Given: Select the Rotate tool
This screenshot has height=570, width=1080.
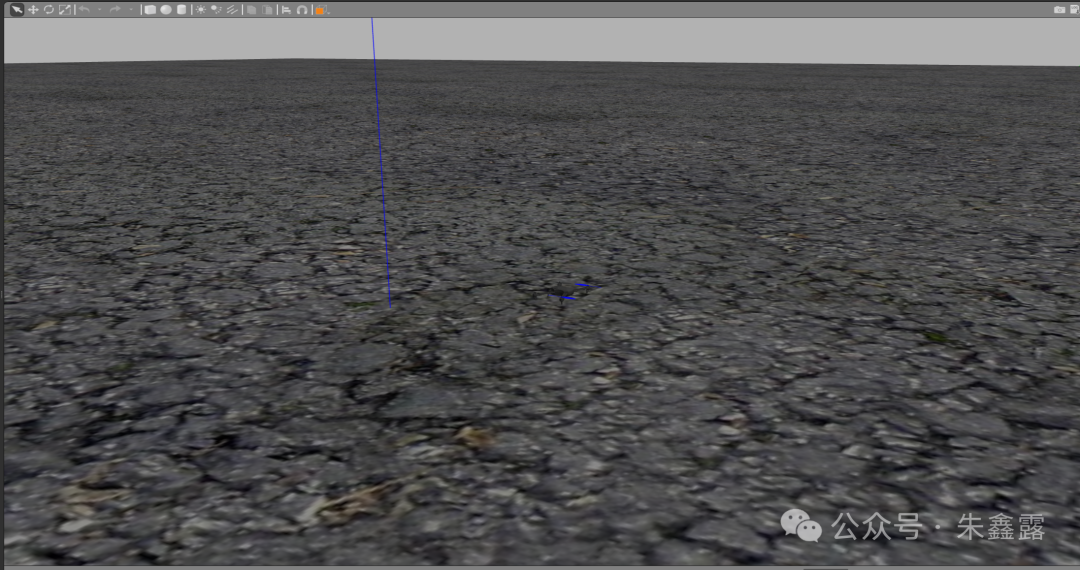Looking at the screenshot, I should click(49, 10).
